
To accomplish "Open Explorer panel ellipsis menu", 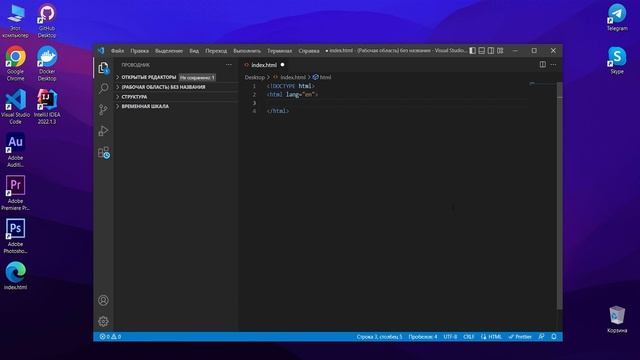I will pyautogui.click(x=229, y=65).
